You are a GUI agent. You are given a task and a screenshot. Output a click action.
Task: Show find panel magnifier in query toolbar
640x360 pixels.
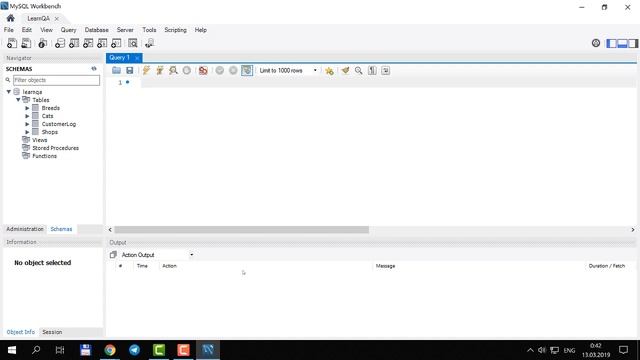[358, 70]
